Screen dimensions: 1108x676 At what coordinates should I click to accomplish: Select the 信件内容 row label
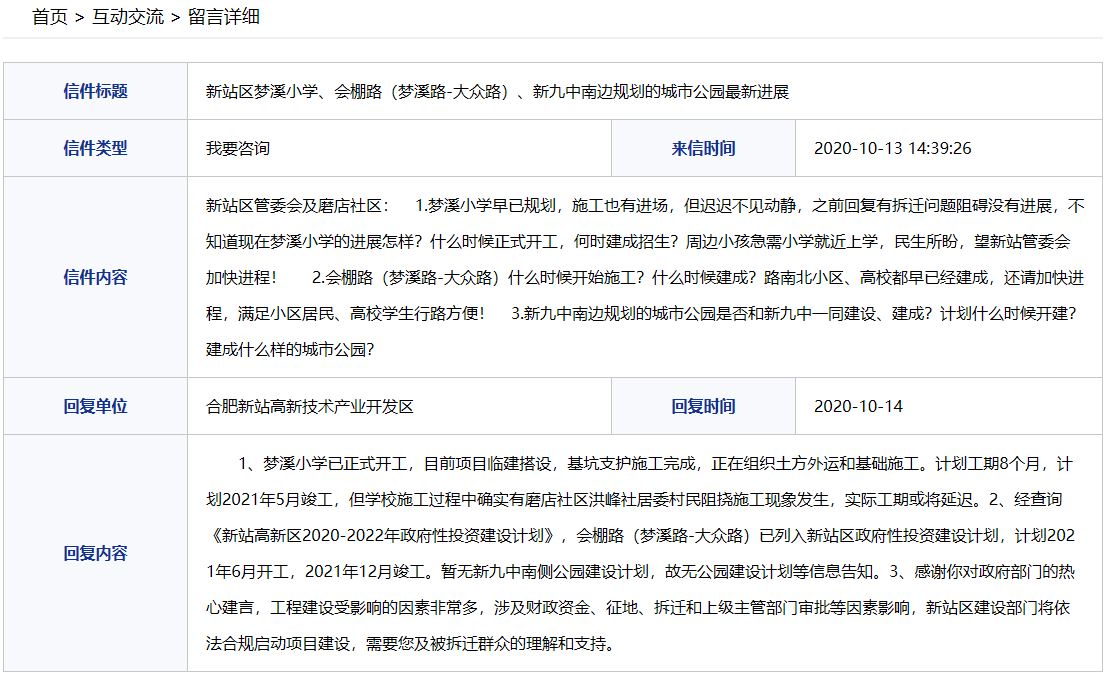tap(95, 277)
